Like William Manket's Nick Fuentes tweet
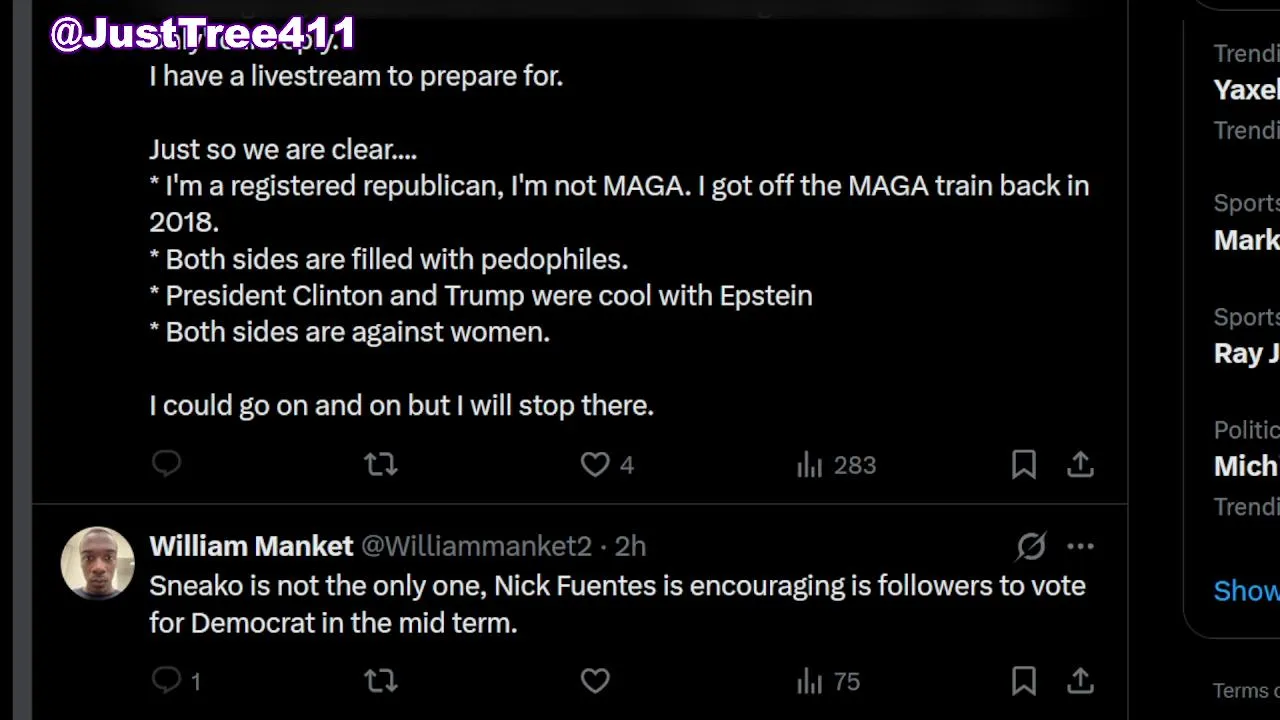The width and height of the screenshot is (1280, 720). click(x=595, y=681)
